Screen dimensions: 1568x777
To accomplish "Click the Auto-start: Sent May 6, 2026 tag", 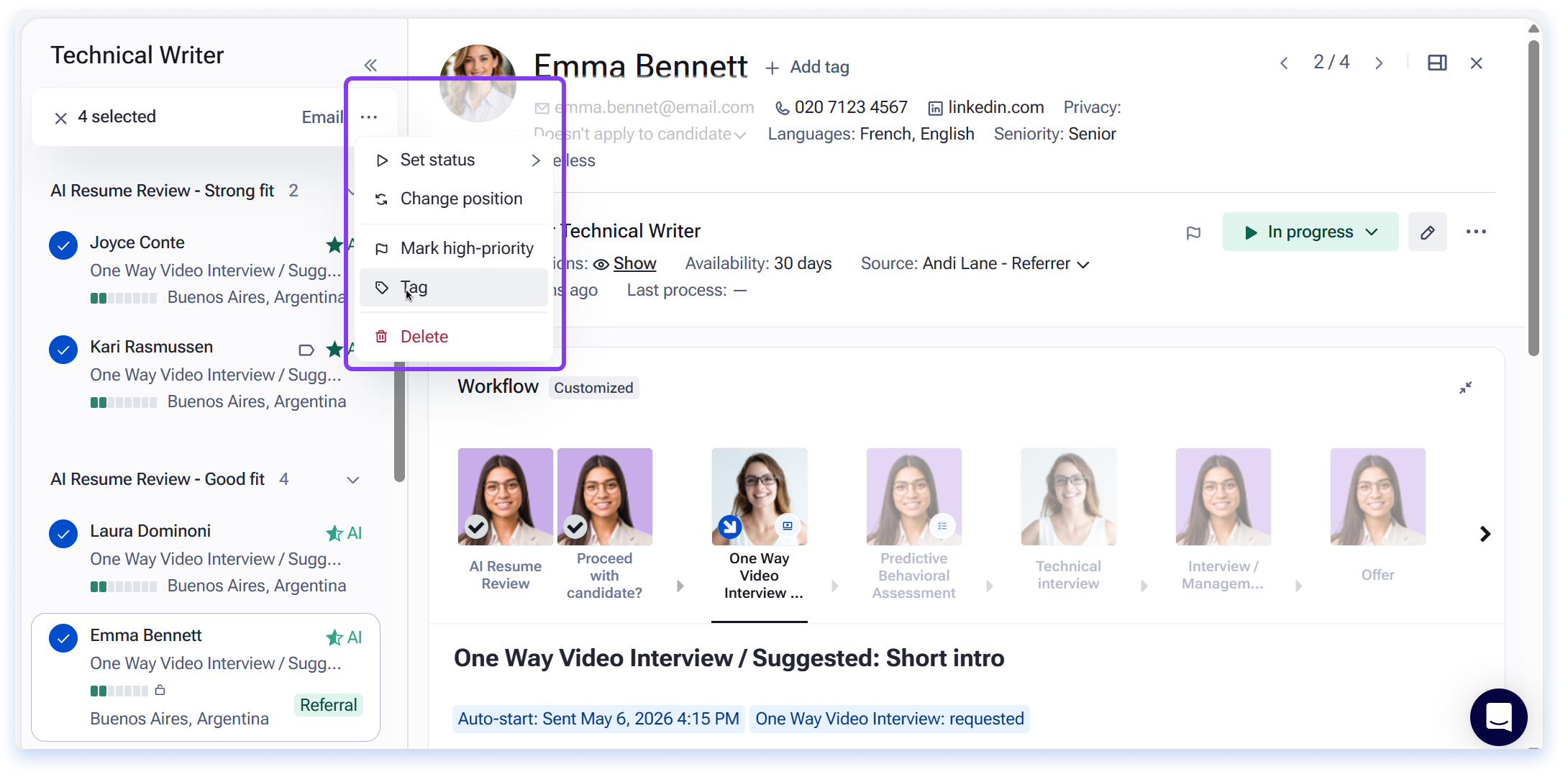I will pyautogui.click(x=598, y=719).
